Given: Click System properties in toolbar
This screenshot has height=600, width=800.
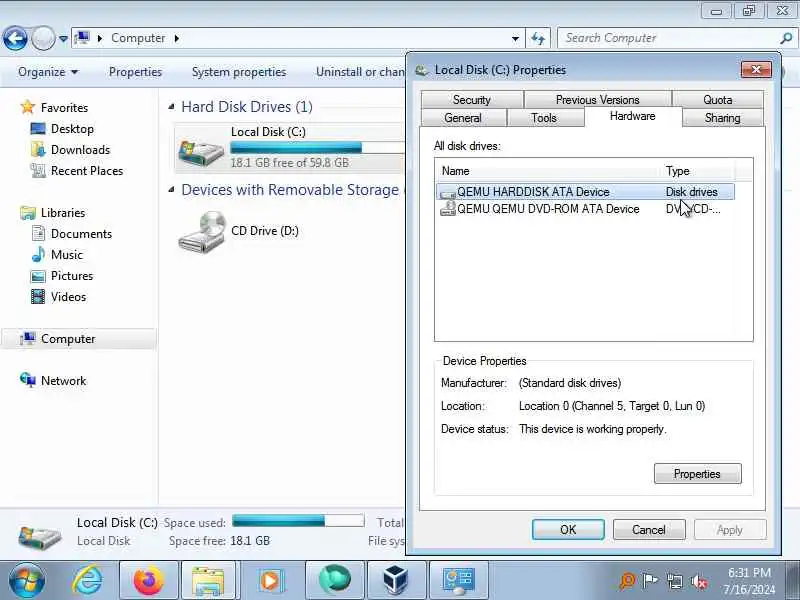Looking at the screenshot, I should pyautogui.click(x=239, y=72).
